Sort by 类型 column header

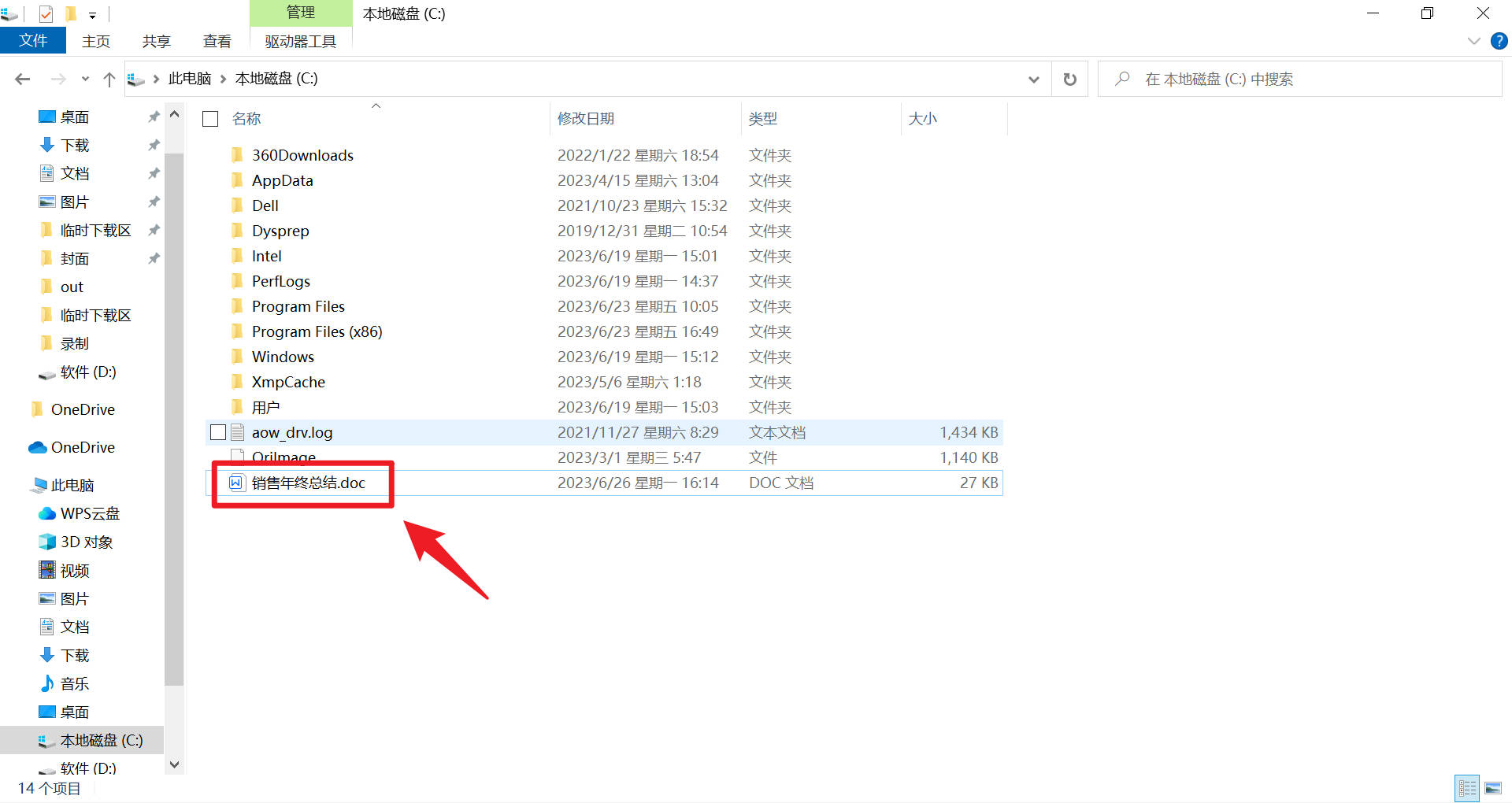[x=762, y=119]
